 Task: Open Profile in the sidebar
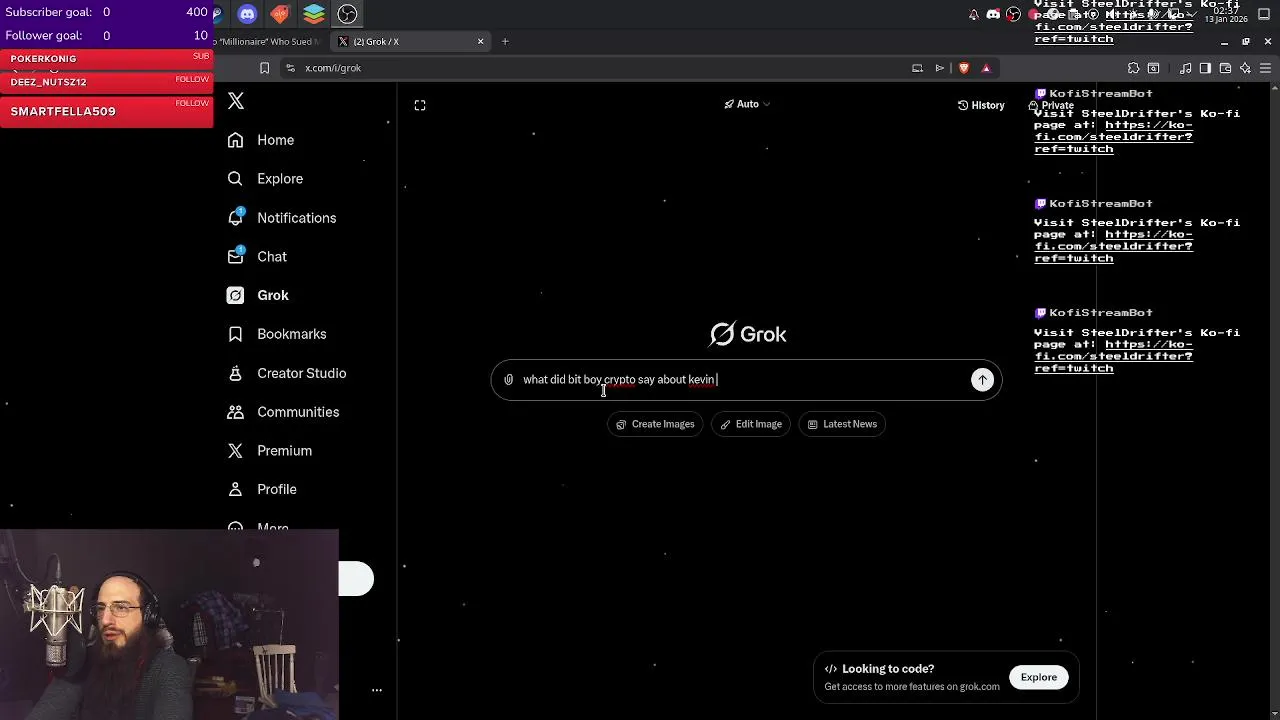262,490
